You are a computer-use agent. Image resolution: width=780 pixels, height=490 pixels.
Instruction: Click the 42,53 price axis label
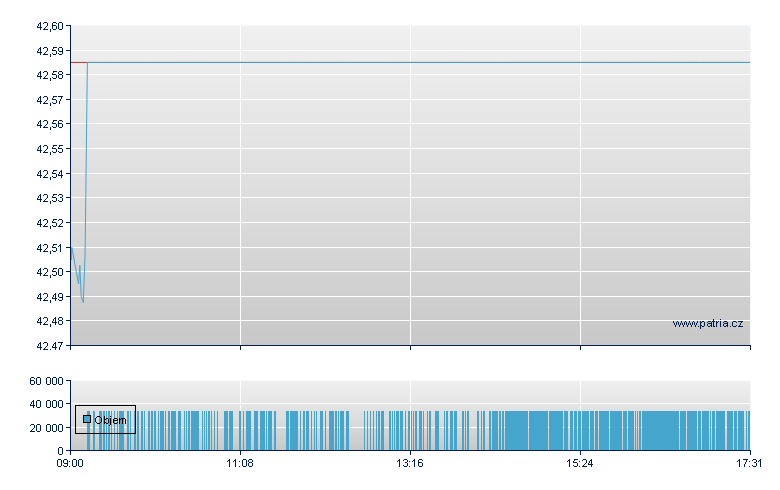[50, 198]
